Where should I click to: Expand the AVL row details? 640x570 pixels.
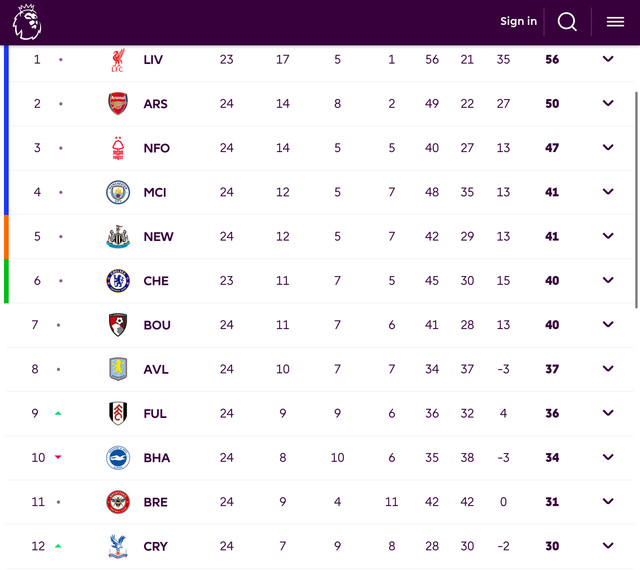(608, 369)
